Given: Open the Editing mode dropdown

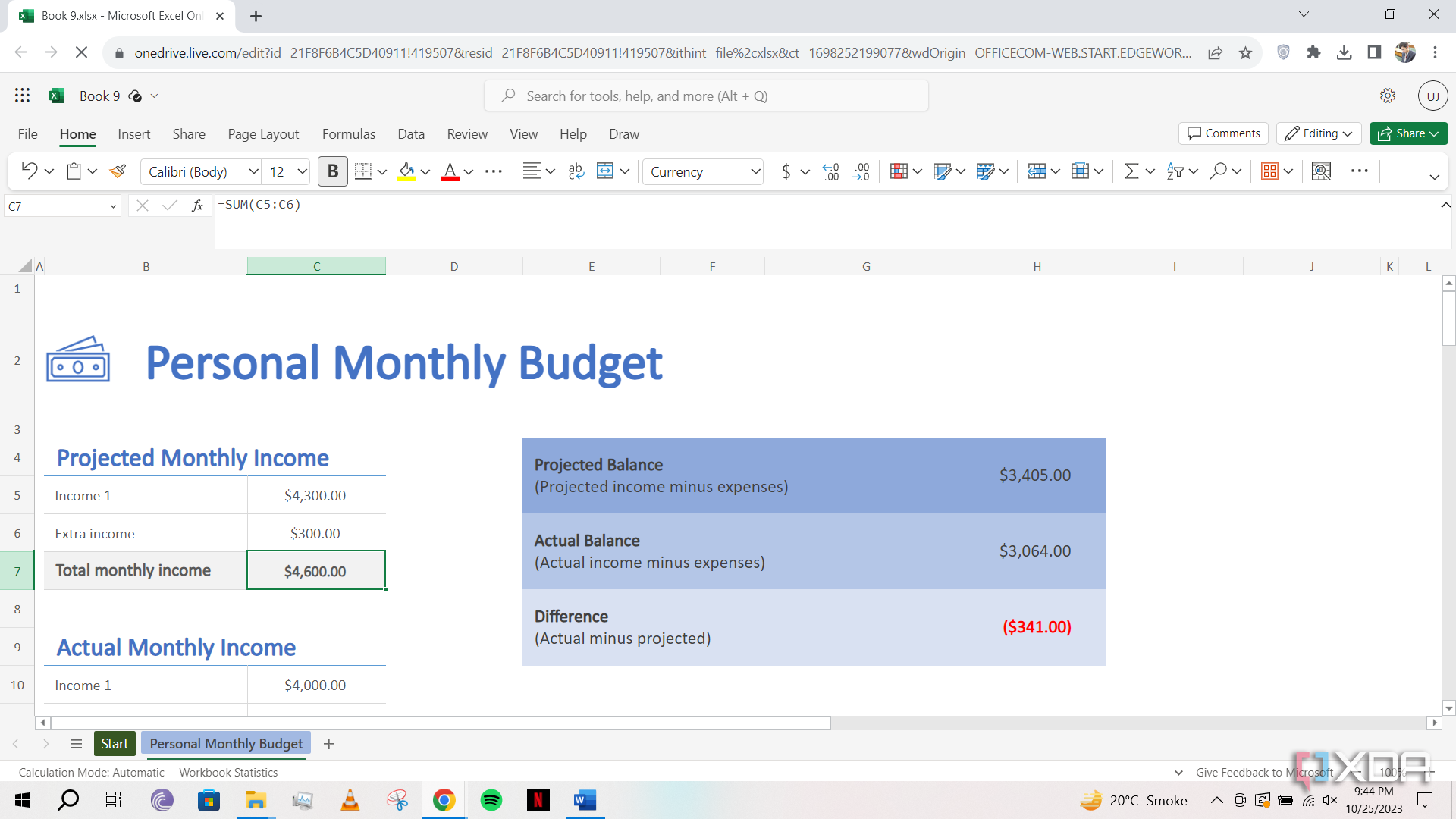Looking at the screenshot, I should 1318,133.
